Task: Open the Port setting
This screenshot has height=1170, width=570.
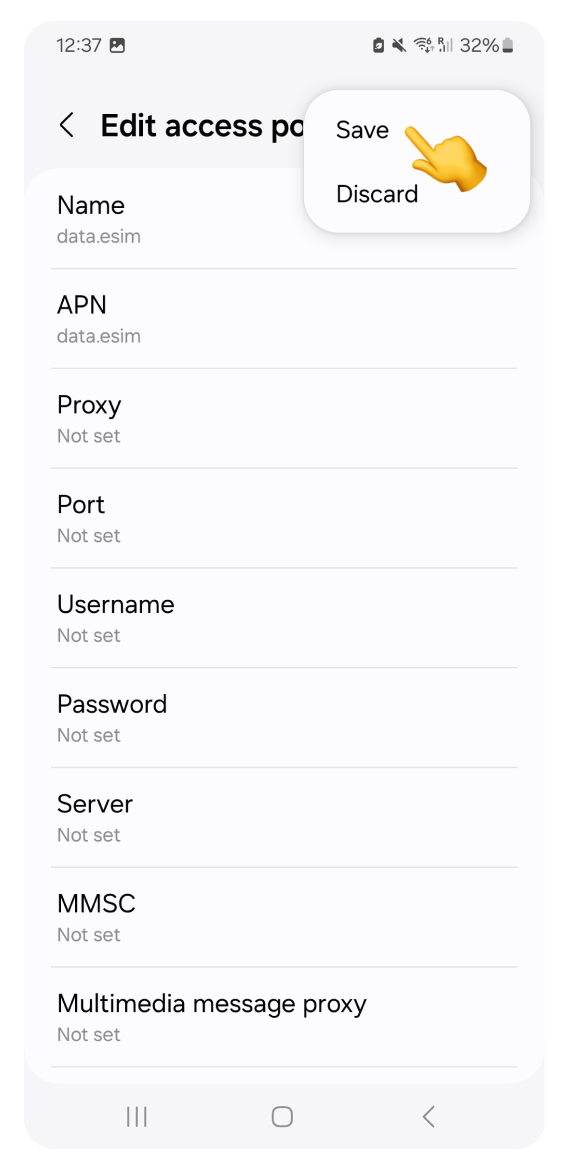Action: [284, 519]
